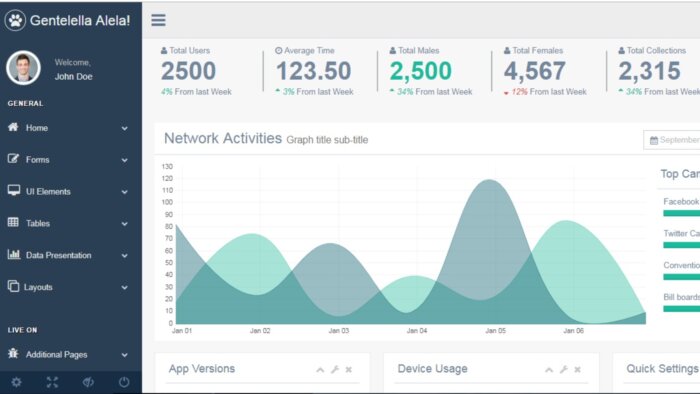Click the Facebook campaign progress bar
The image size is (700, 394).
click(x=682, y=213)
